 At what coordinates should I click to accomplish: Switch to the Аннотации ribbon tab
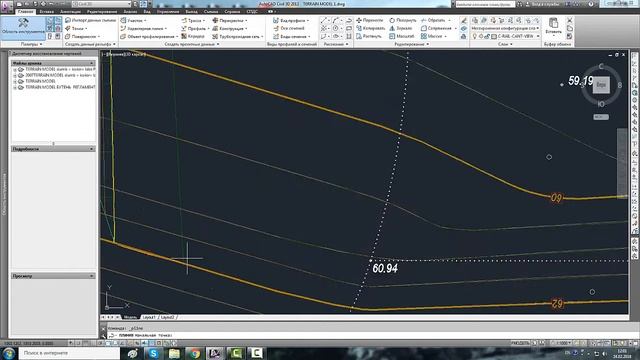[x=70, y=11]
